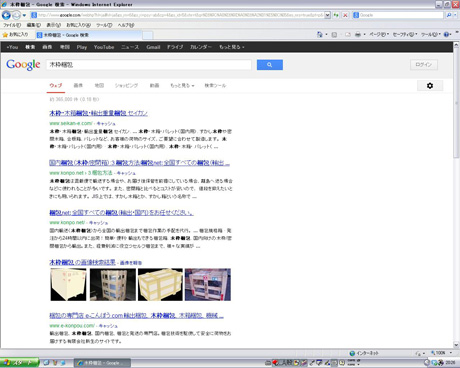Viewport: 460px width, 368px height.
Task: Click the Google search input containing 木枠梱包
Action: (149, 65)
